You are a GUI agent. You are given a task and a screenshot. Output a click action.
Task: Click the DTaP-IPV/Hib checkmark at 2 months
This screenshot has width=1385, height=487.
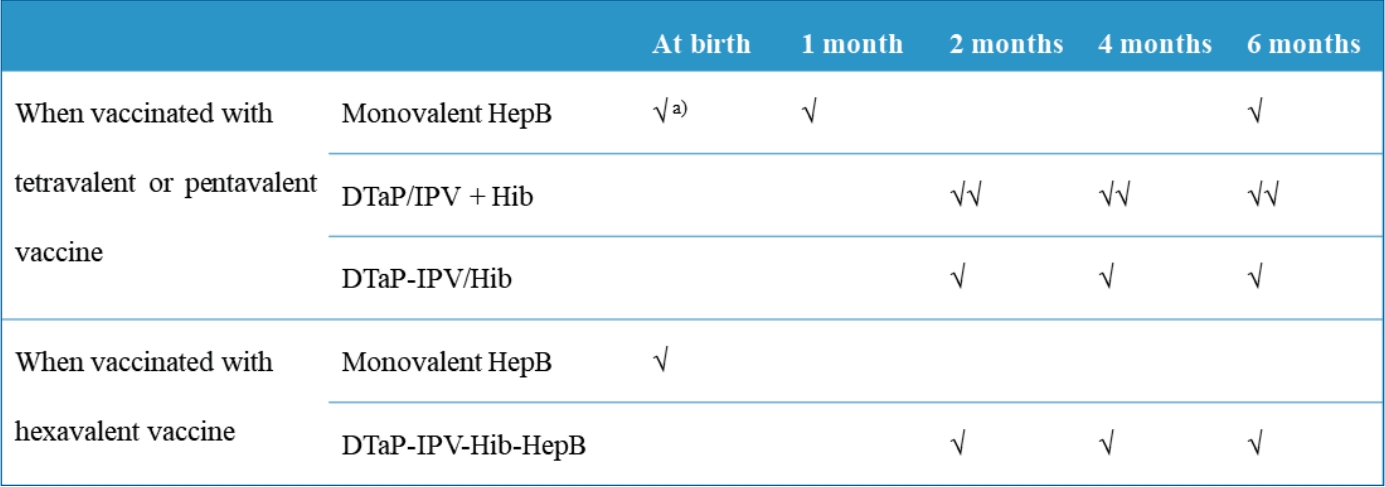coord(958,279)
